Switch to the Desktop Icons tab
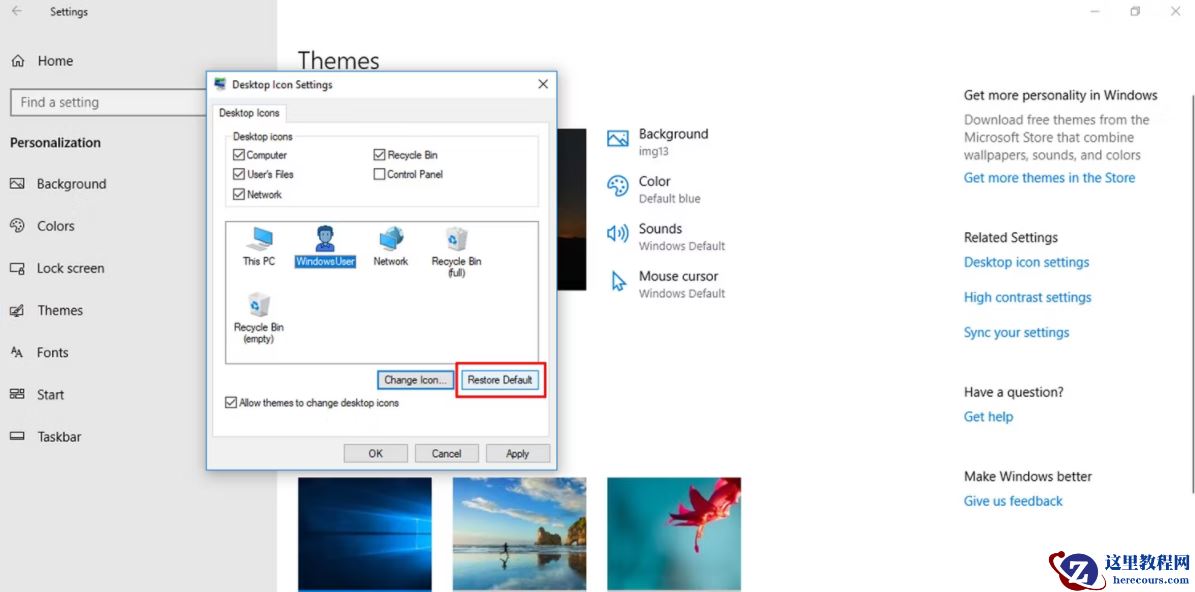Screen dimensions: 1195x592 (248, 113)
